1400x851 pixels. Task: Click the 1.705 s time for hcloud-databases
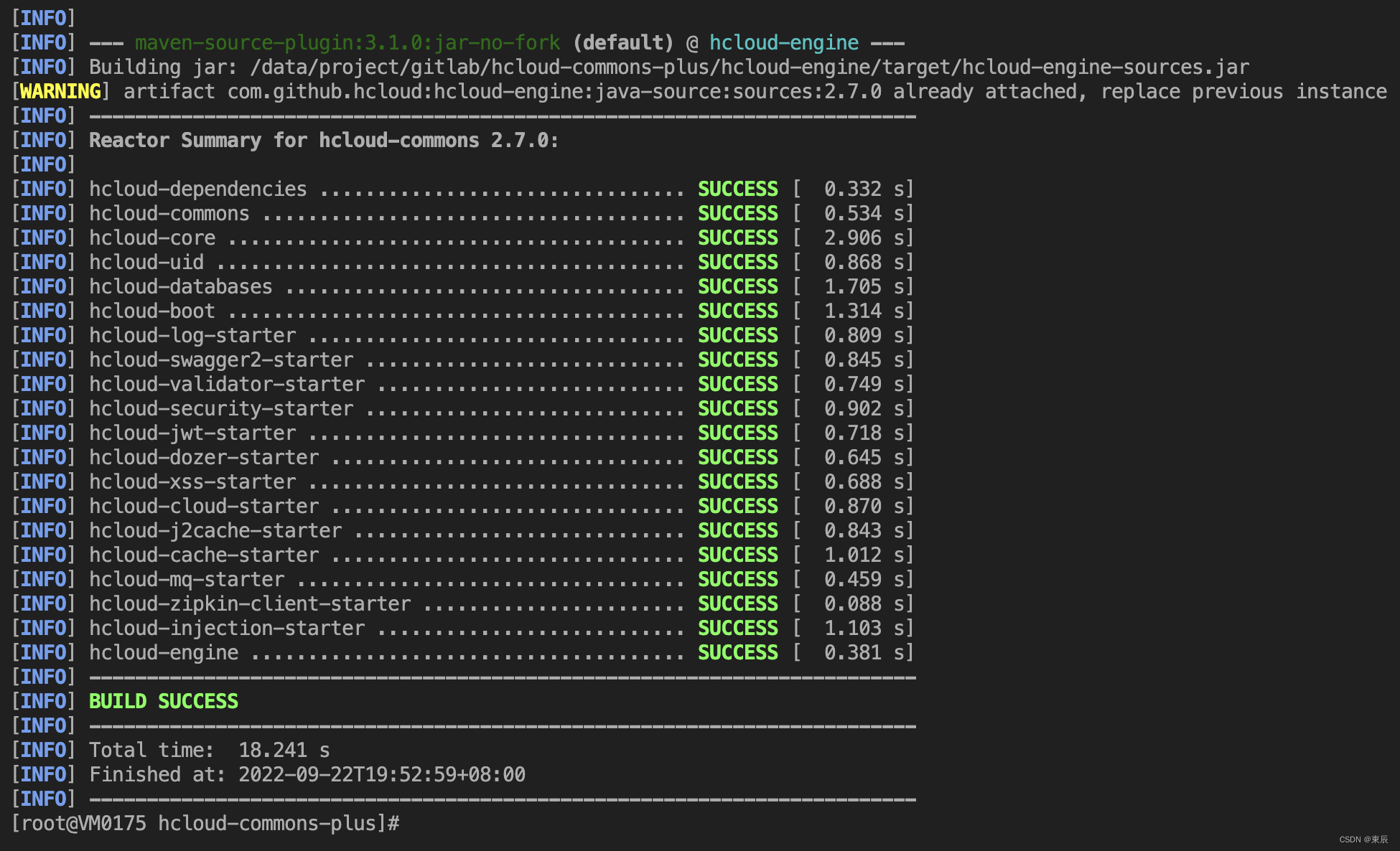[x=864, y=286]
